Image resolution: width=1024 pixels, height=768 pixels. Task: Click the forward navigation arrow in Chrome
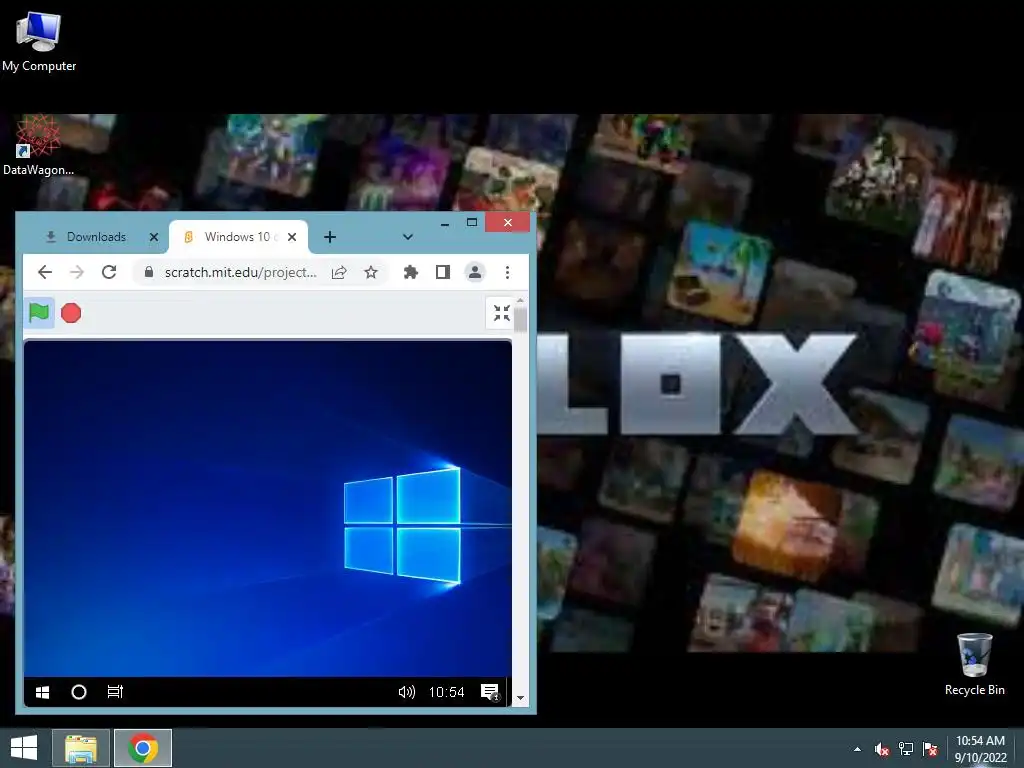click(76, 272)
